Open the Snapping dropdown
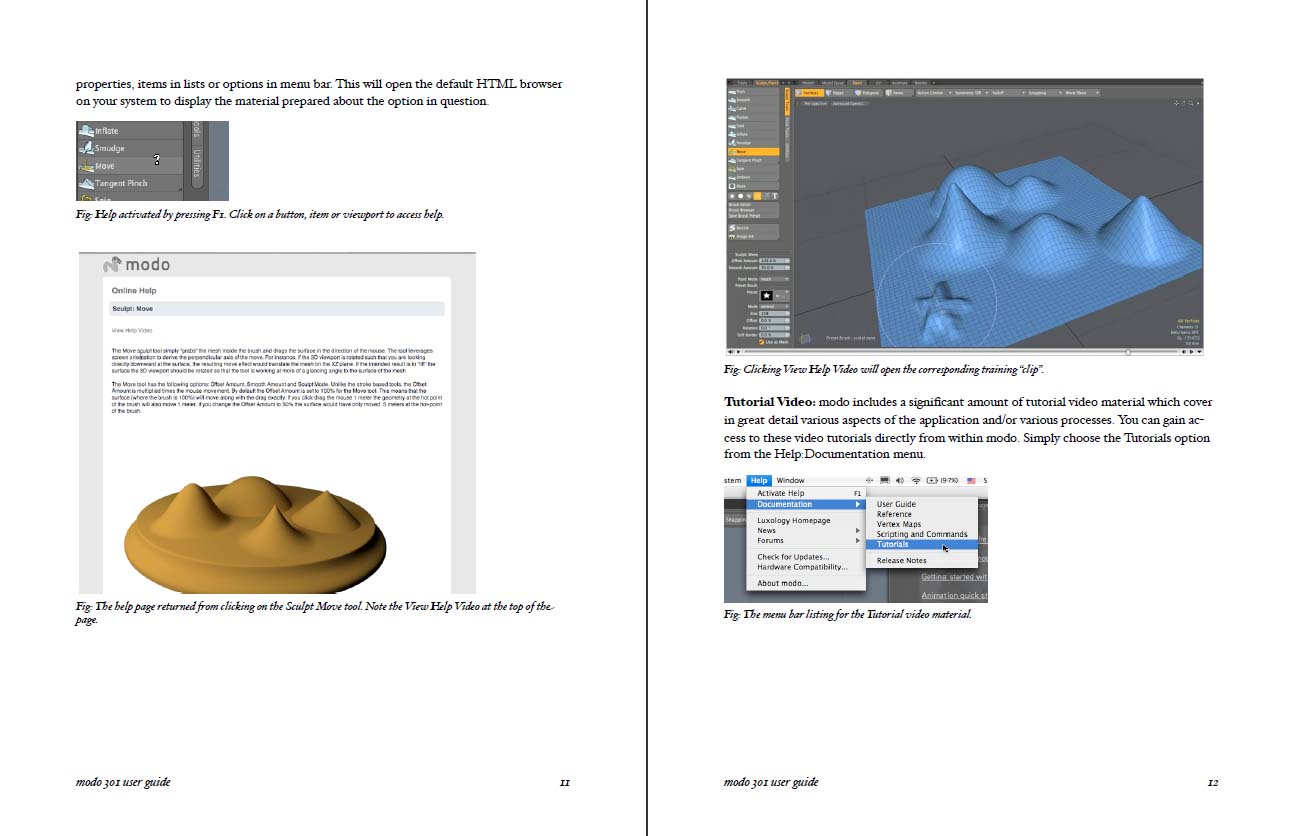1294x836 pixels. tap(1043, 93)
